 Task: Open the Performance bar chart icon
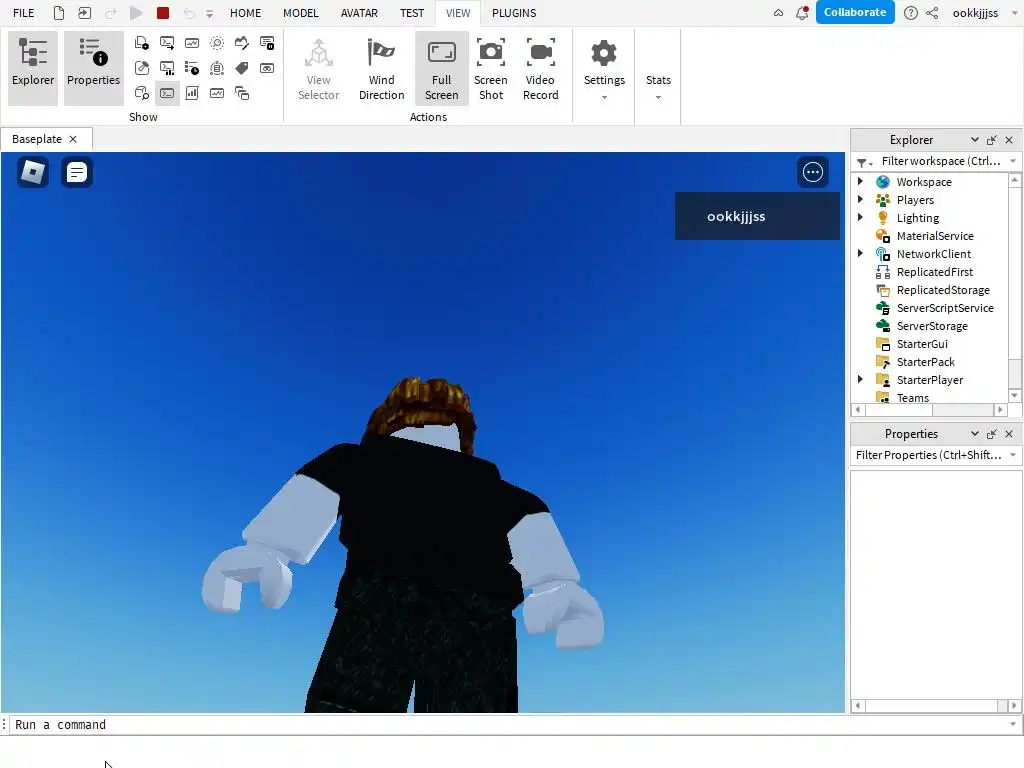pos(192,93)
